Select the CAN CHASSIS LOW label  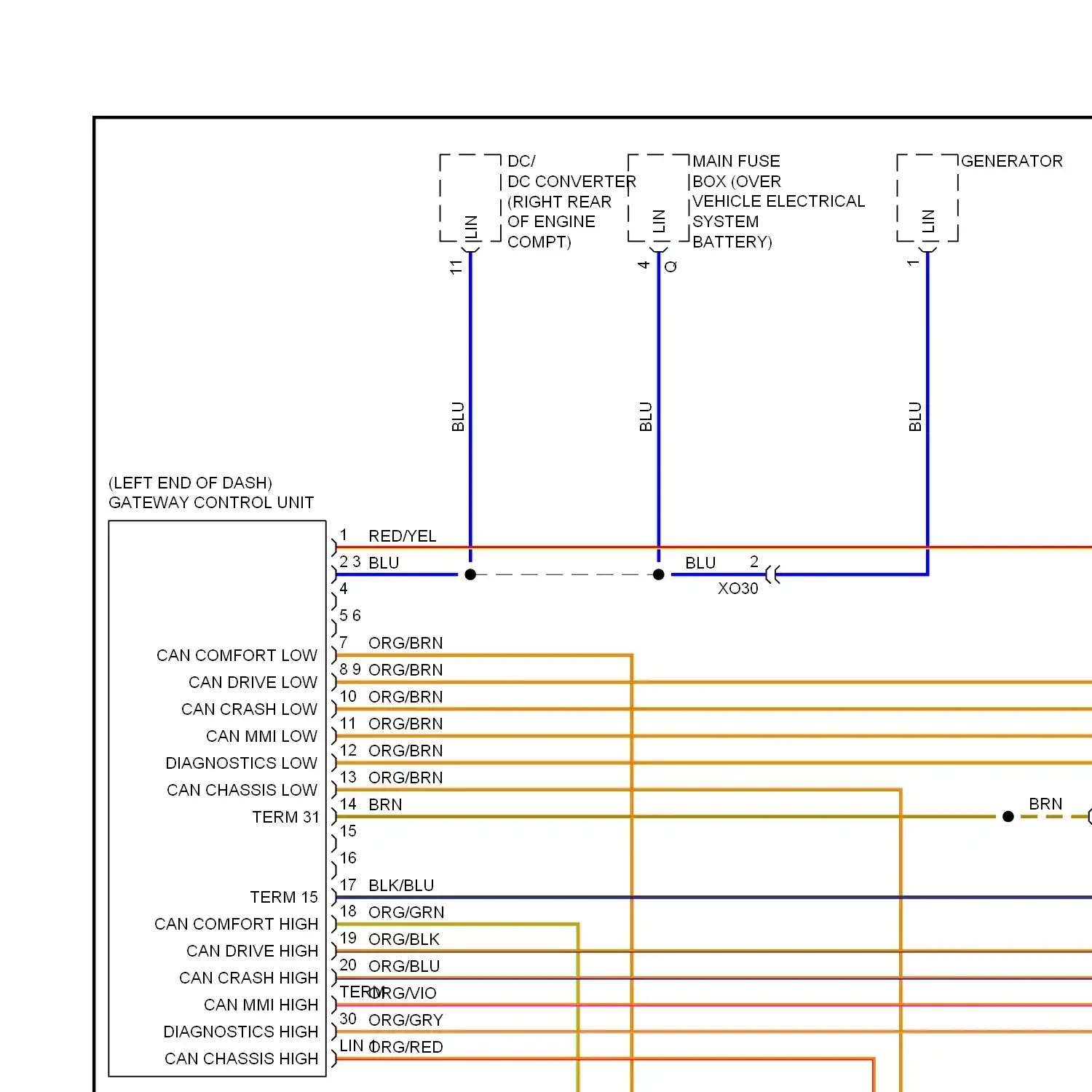tap(242, 790)
